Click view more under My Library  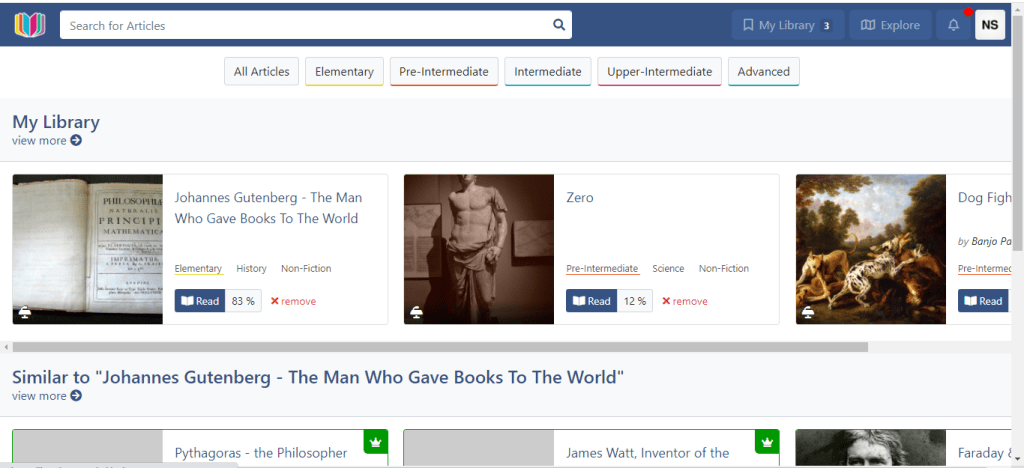pyautogui.click(x=46, y=141)
